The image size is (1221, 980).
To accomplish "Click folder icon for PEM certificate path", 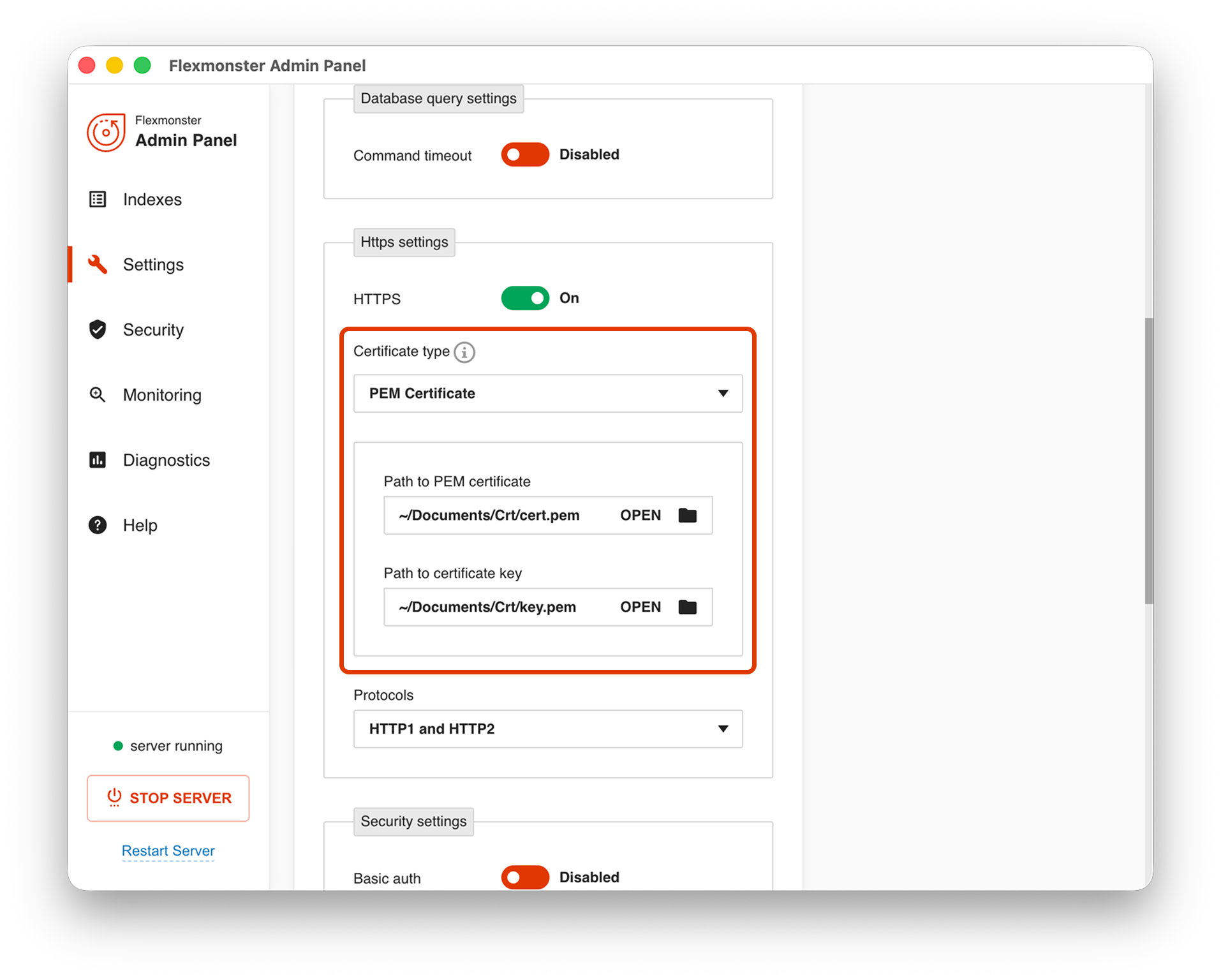I will tap(687, 515).
